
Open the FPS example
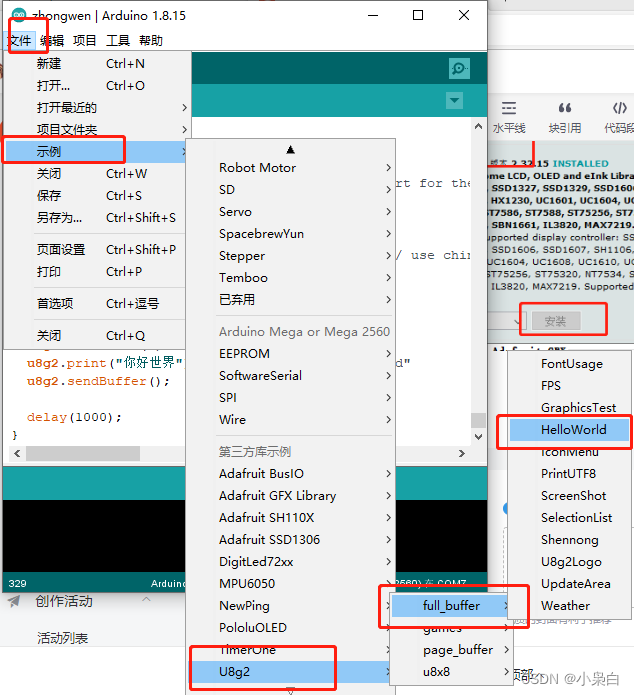coord(569,386)
